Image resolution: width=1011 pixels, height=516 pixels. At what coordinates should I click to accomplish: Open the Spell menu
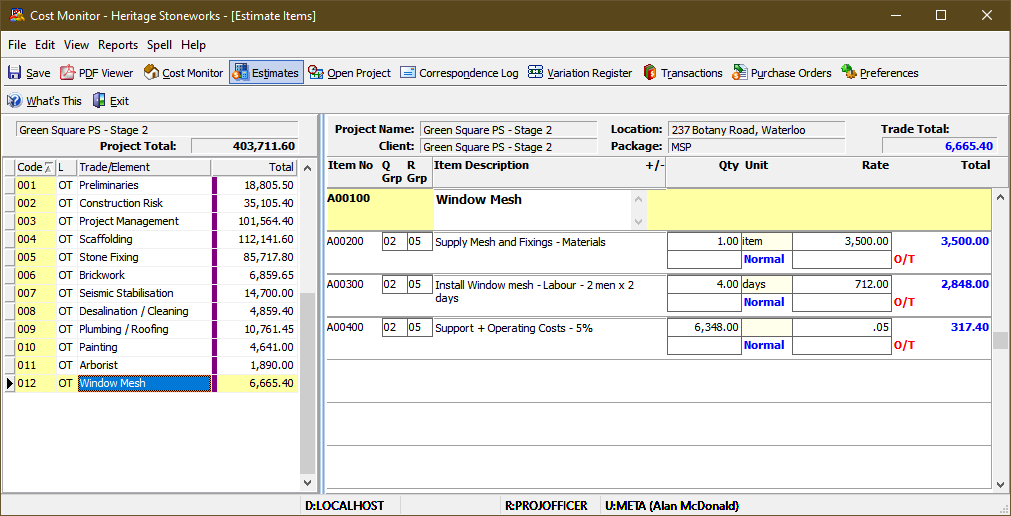(159, 45)
